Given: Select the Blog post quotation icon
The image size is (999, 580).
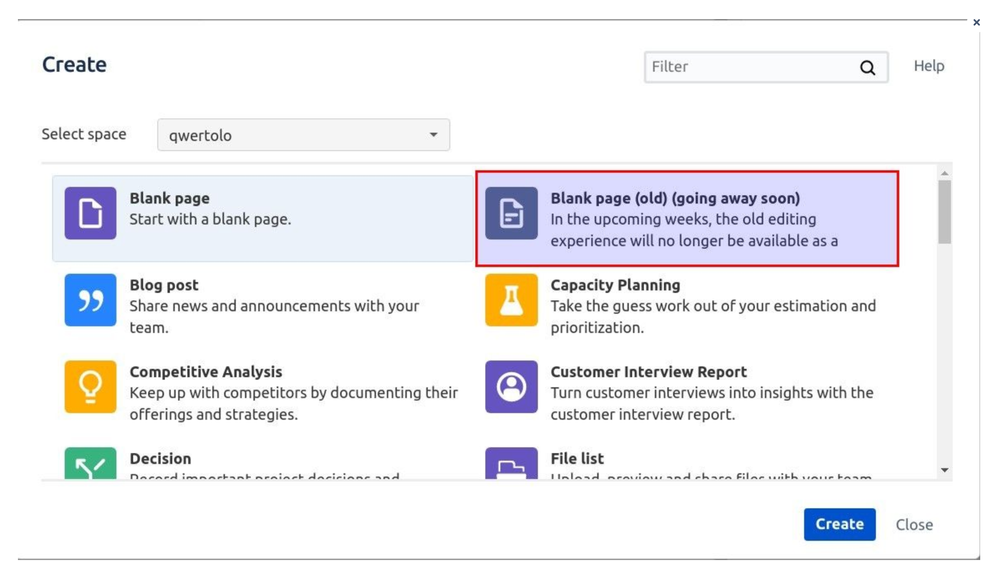Looking at the screenshot, I should click(90, 300).
